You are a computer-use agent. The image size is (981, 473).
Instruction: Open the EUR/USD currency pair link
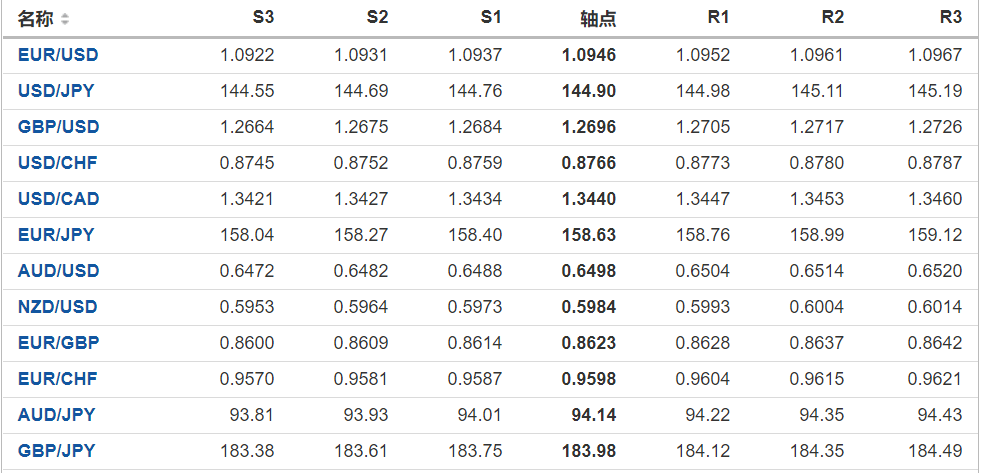tap(58, 55)
